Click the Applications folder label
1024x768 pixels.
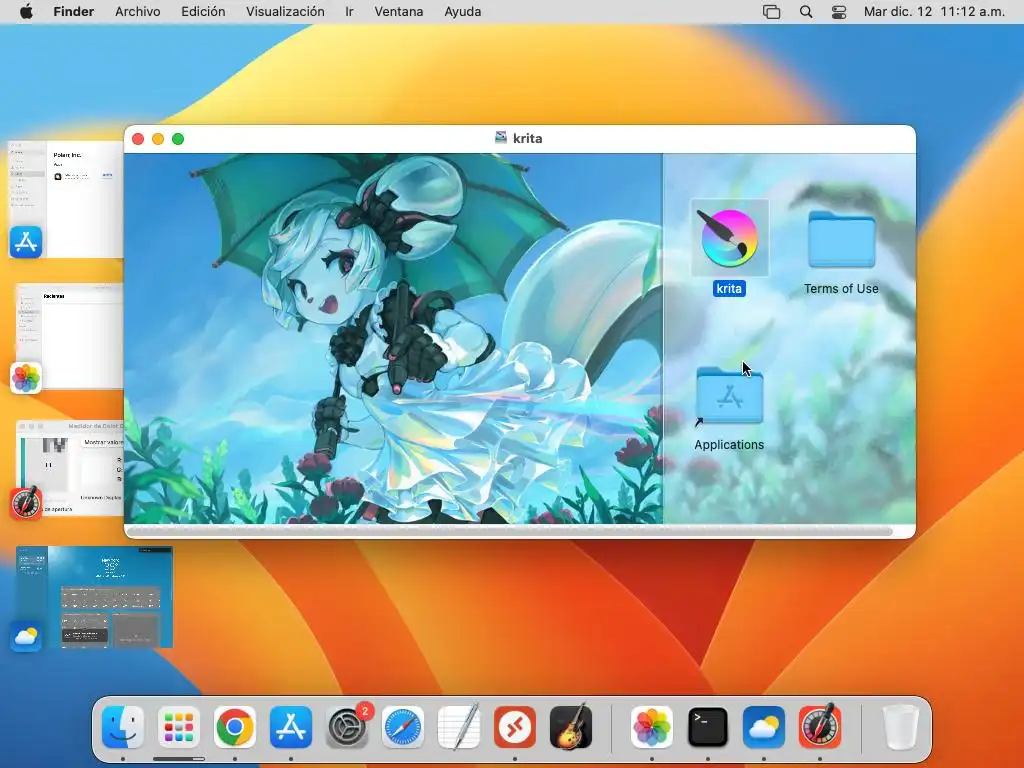pyautogui.click(x=729, y=445)
